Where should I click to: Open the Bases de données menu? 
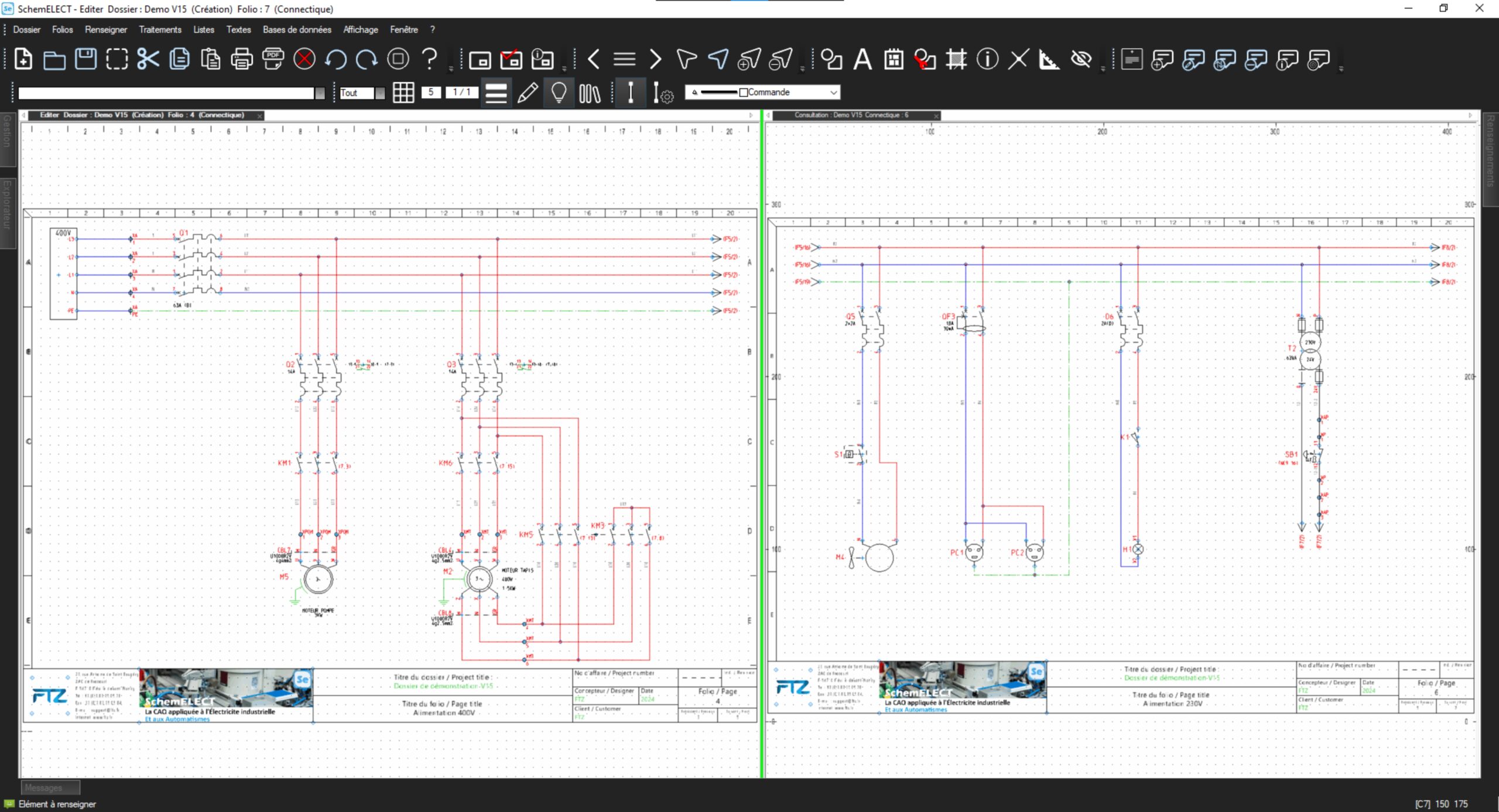(x=297, y=29)
